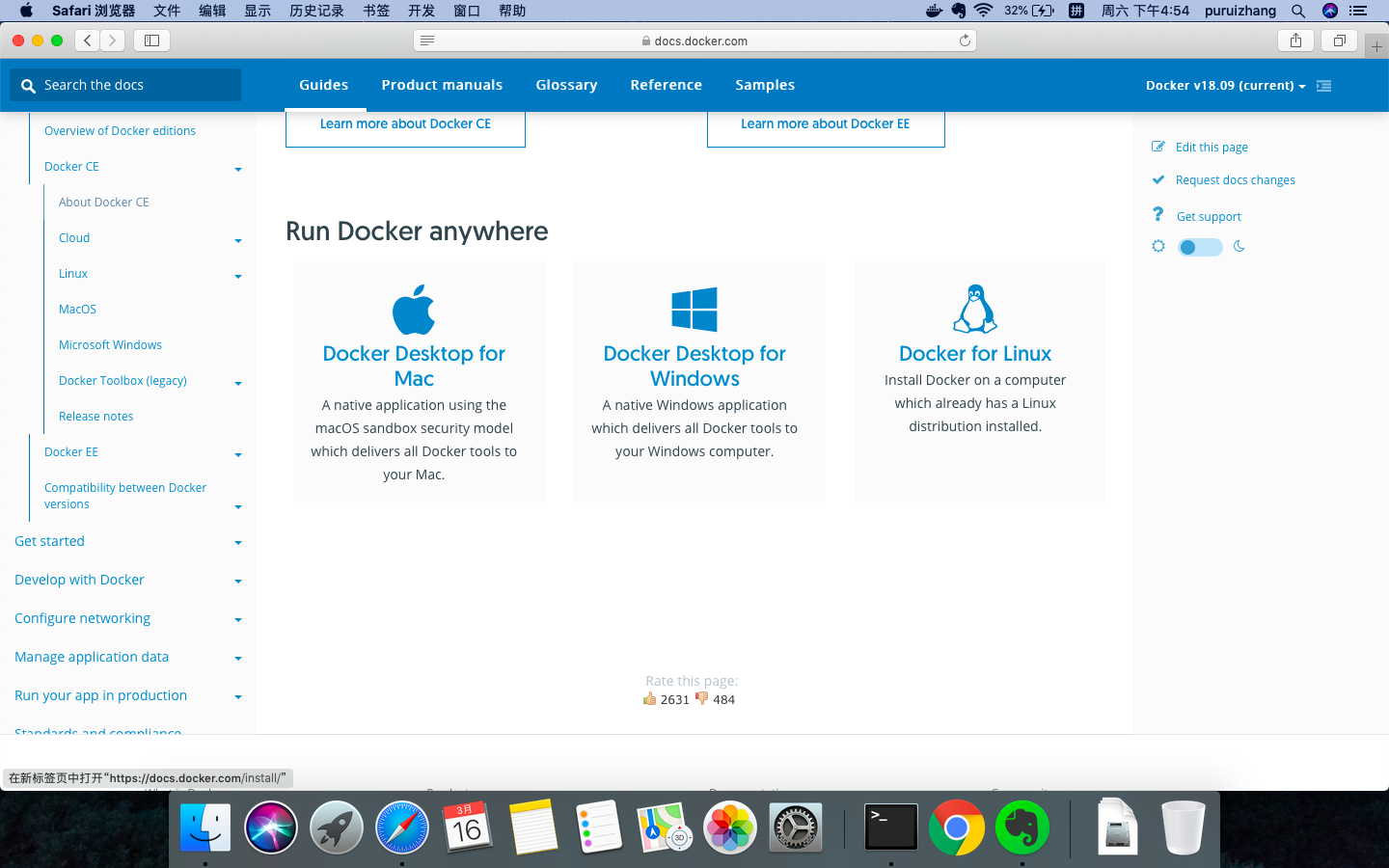Toggle the Safari sidebar button
The height and width of the screenshot is (868, 1389).
tap(151, 41)
